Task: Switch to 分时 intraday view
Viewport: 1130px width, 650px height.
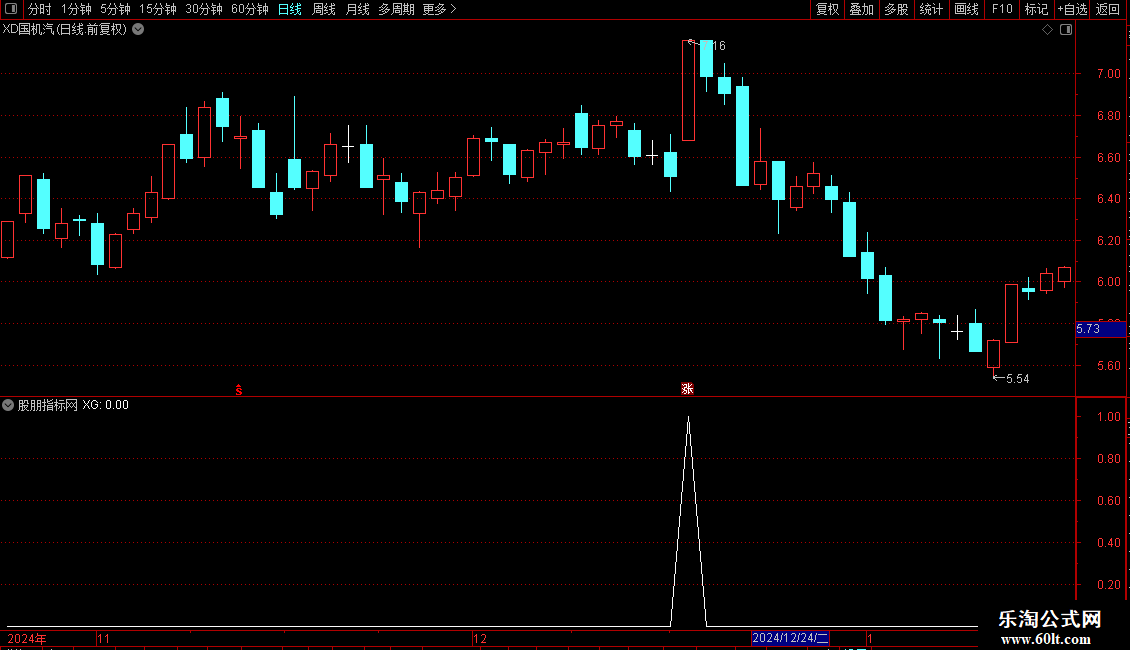Action: tap(40, 9)
